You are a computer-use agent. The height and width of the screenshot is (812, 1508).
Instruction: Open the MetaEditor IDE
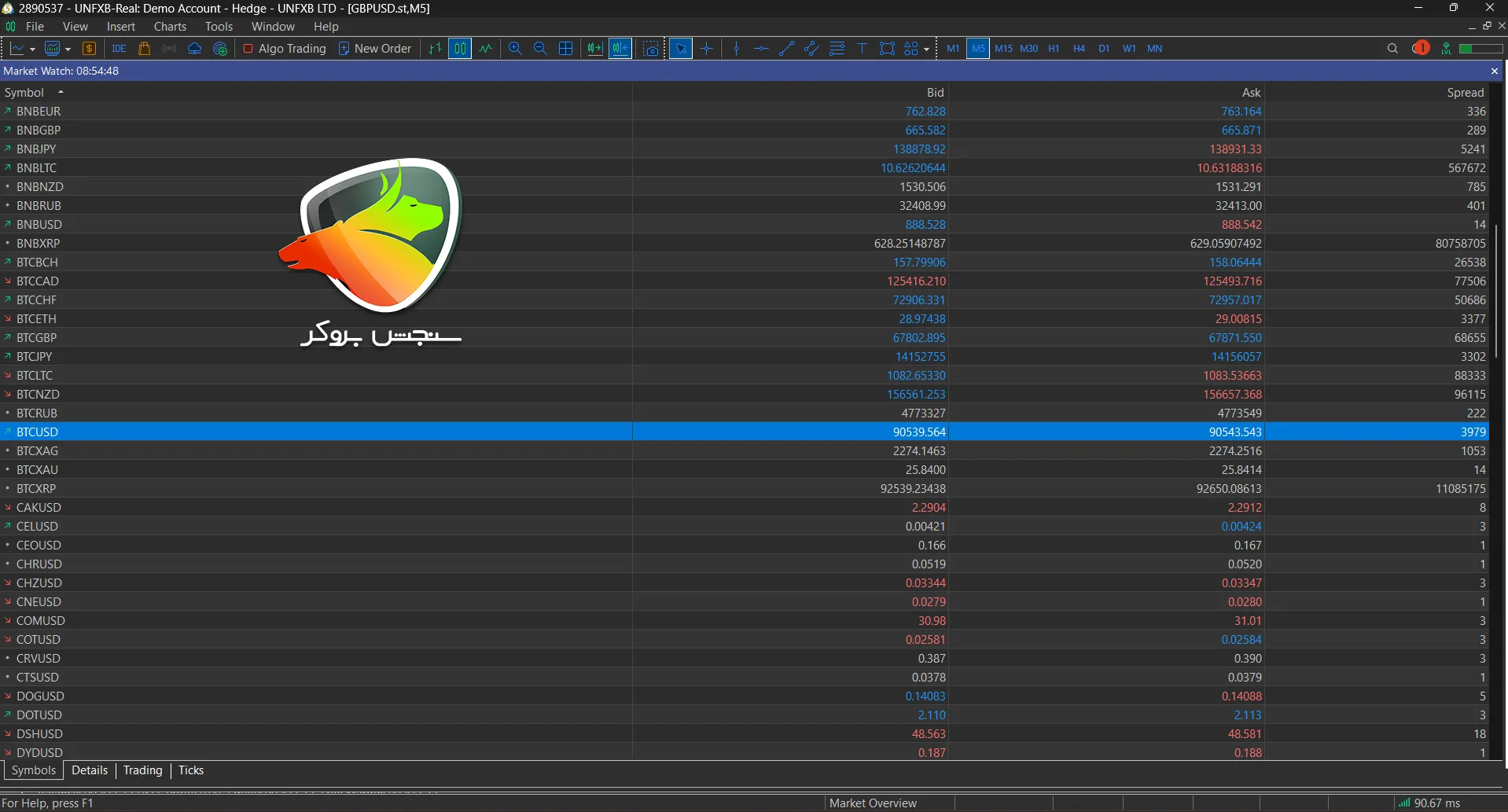(119, 49)
